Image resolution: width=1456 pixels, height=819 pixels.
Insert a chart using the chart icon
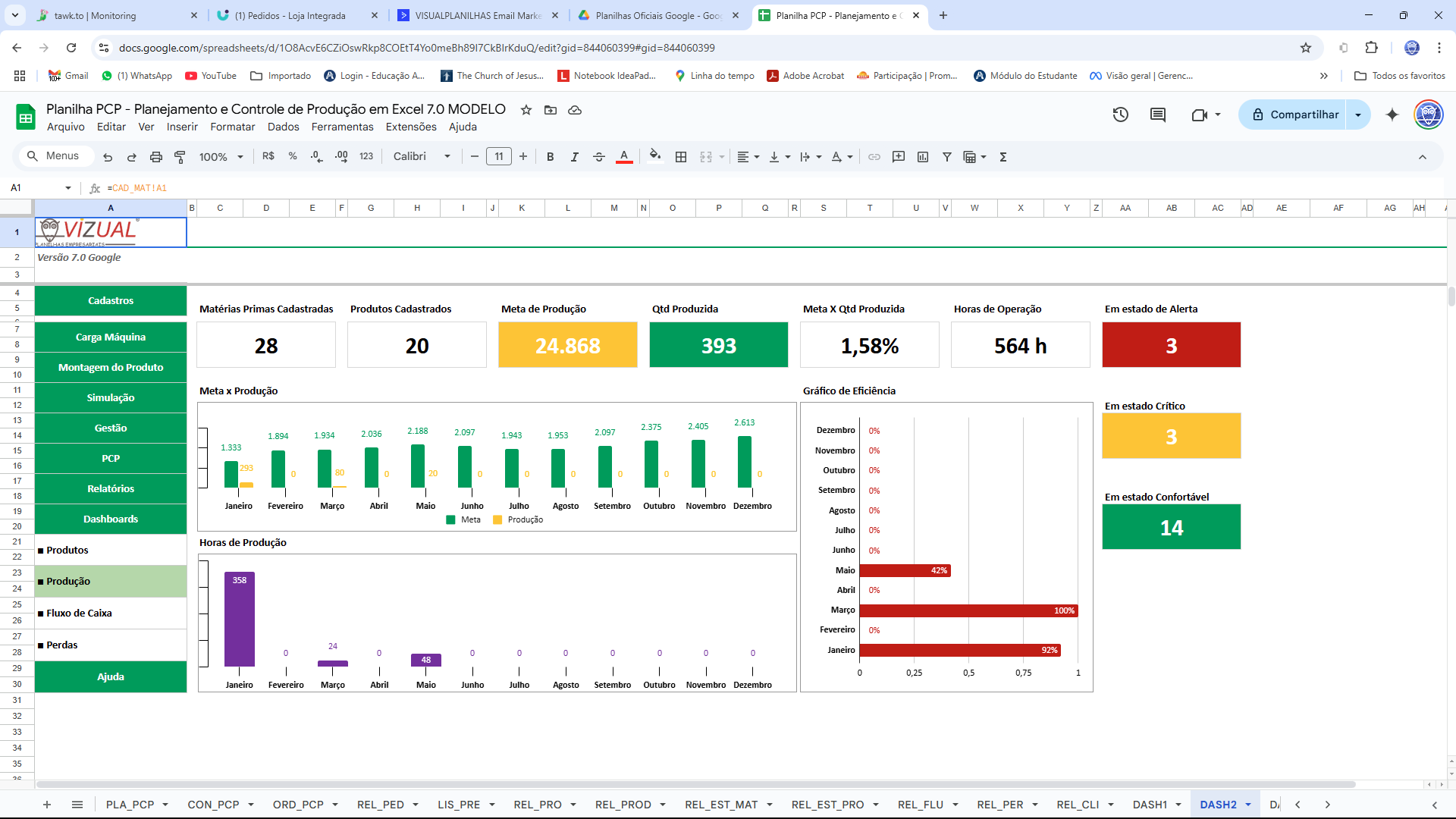(x=923, y=157)
